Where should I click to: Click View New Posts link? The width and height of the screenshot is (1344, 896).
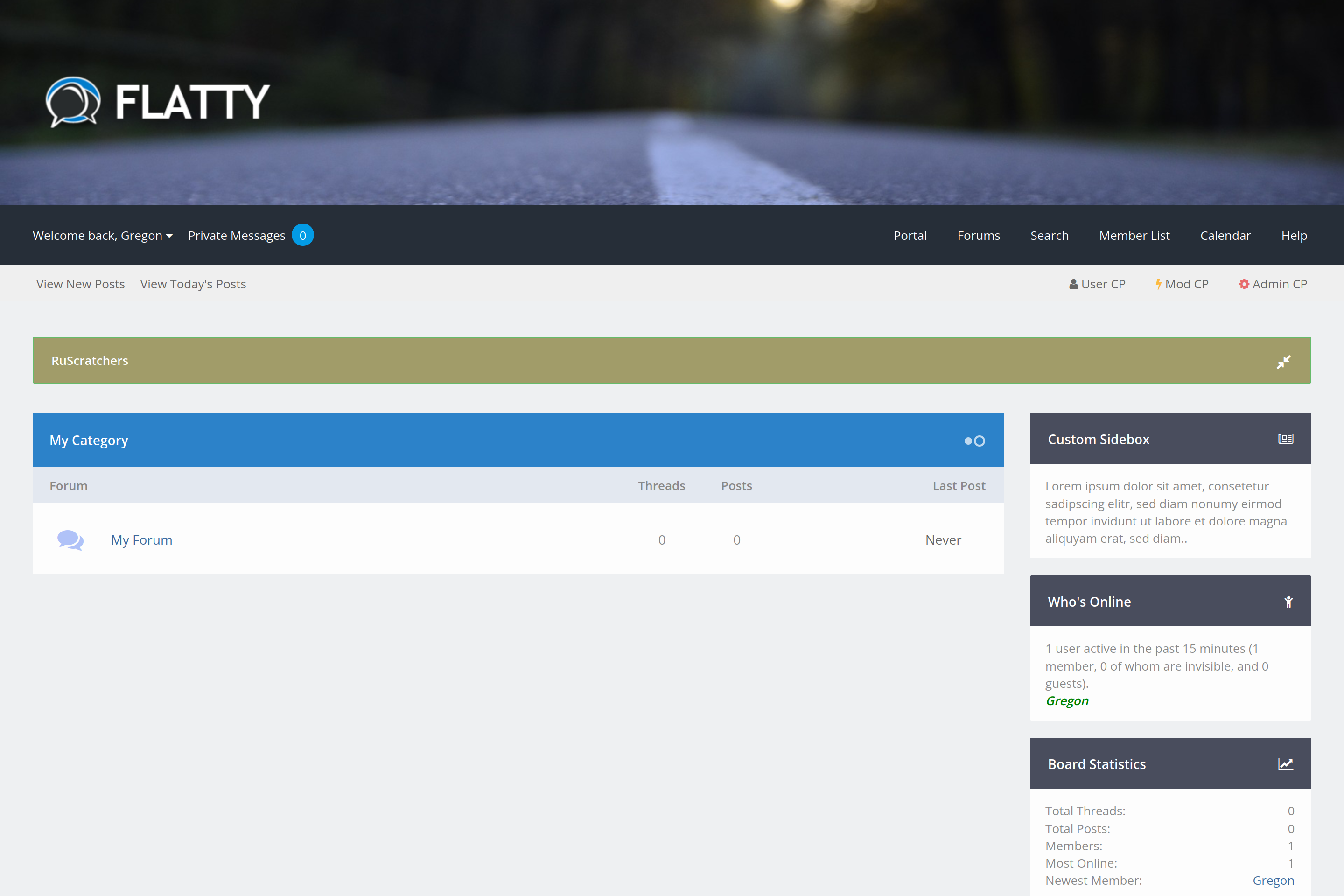click(81, 284)
